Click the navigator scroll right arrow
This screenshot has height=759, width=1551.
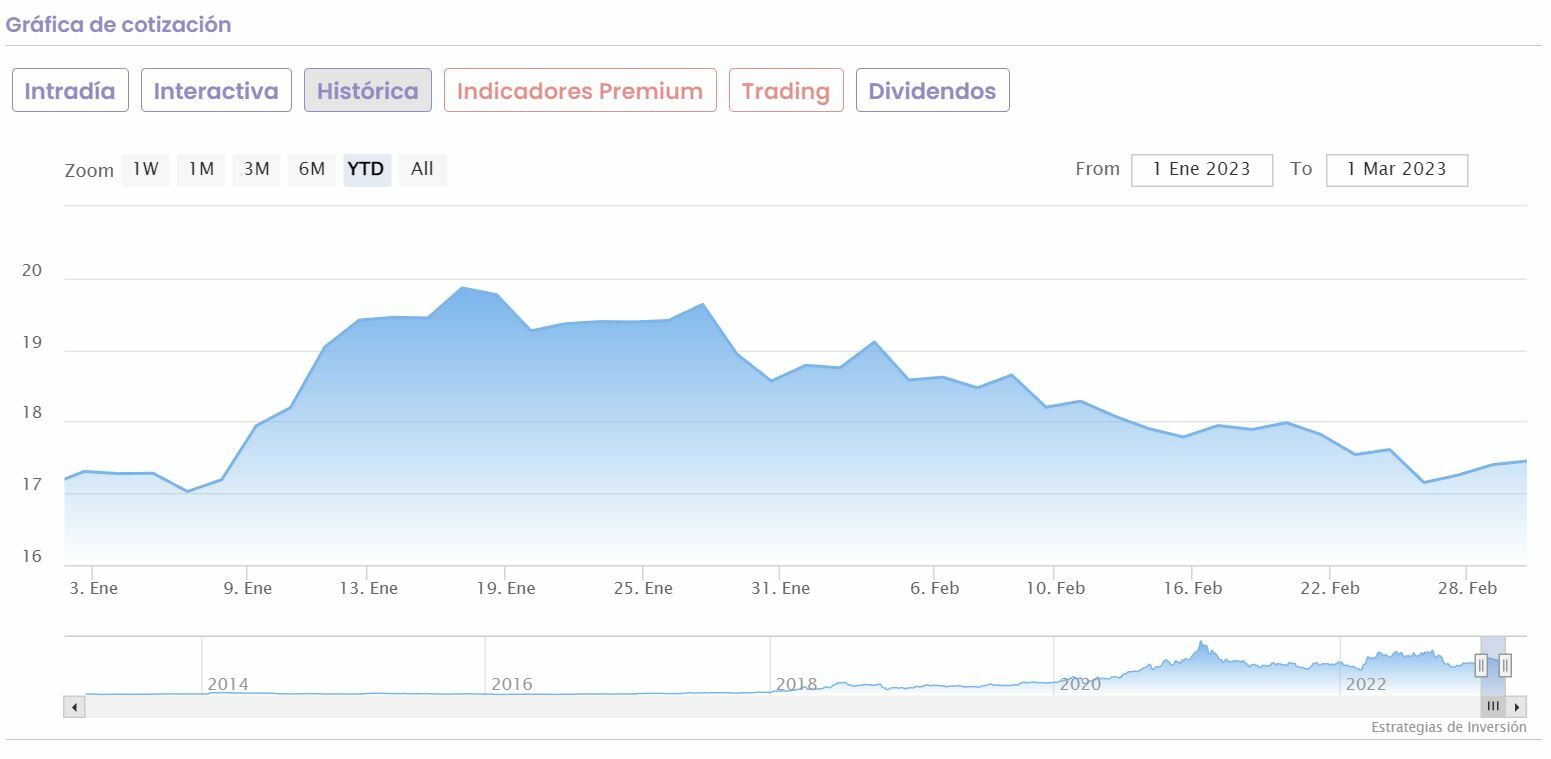(1517, 707)
